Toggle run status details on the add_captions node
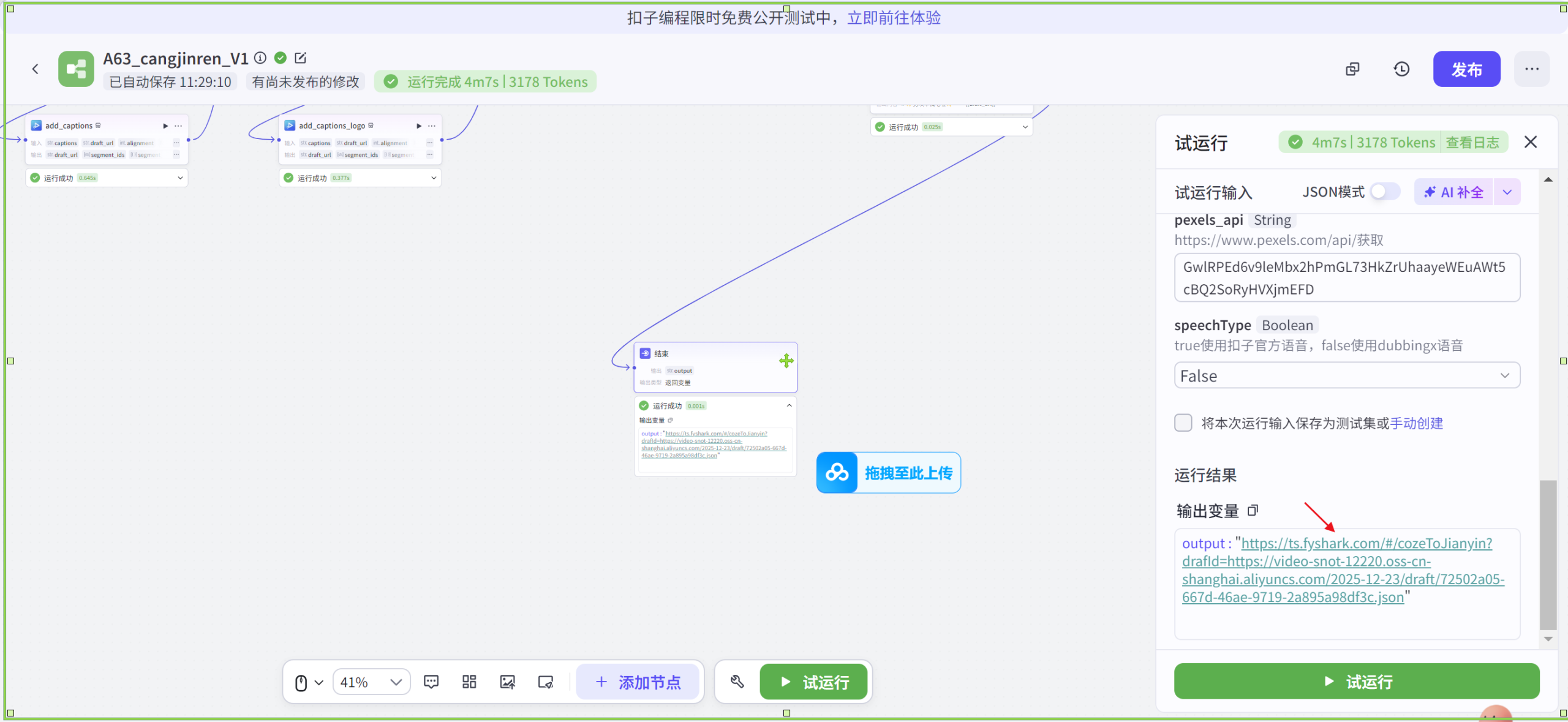Image resolution: width=1568 pixels, height=722 pixels. click(180, 178)
